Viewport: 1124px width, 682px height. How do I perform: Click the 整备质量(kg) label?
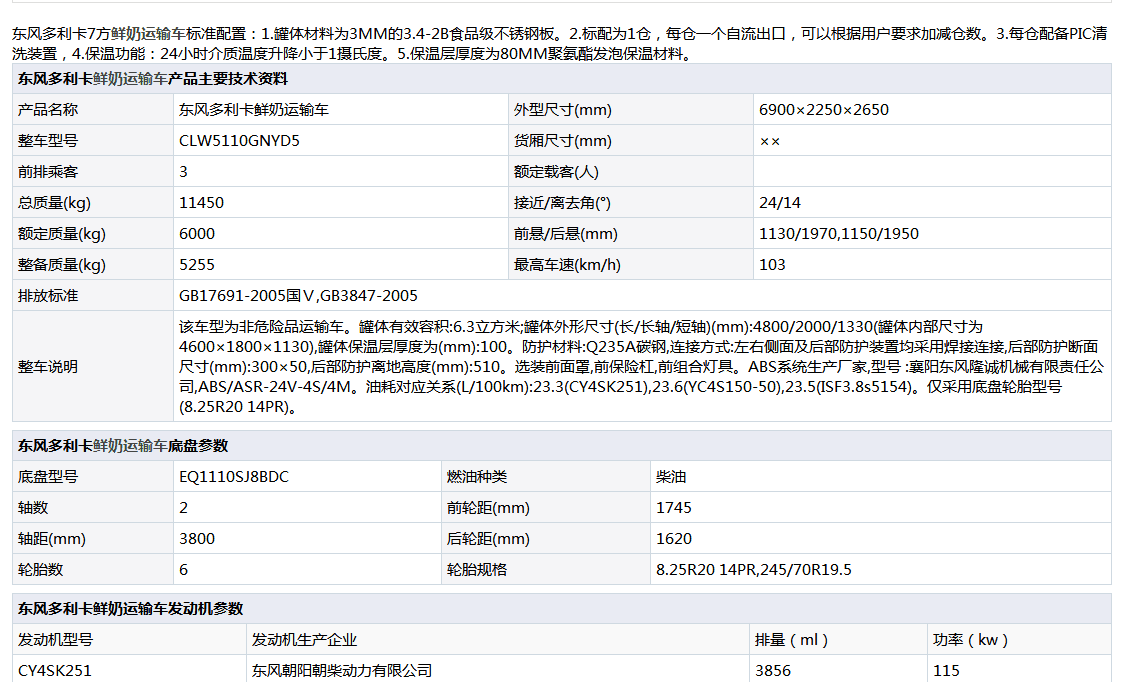coord(62,264)
